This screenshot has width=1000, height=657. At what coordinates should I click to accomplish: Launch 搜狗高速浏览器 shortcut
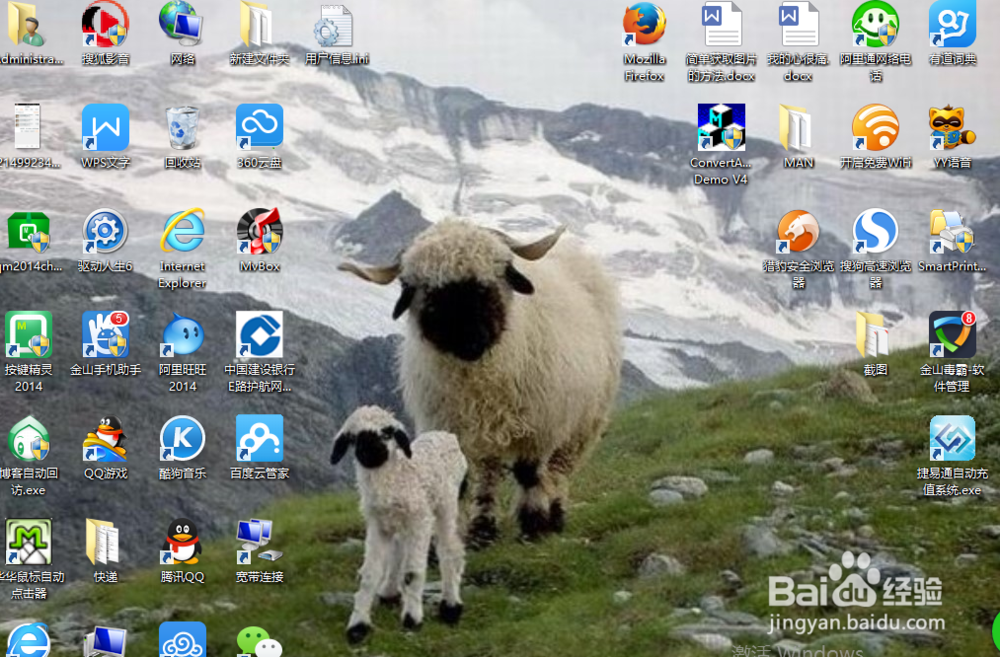click(875, 232)
